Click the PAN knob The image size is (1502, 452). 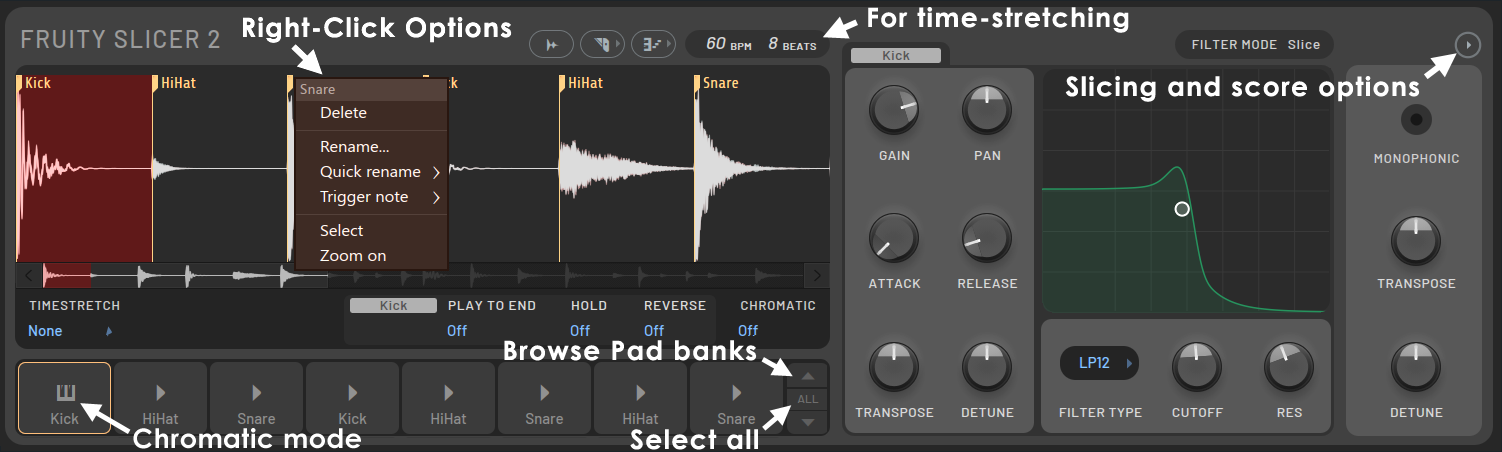[x=986, y=110]
